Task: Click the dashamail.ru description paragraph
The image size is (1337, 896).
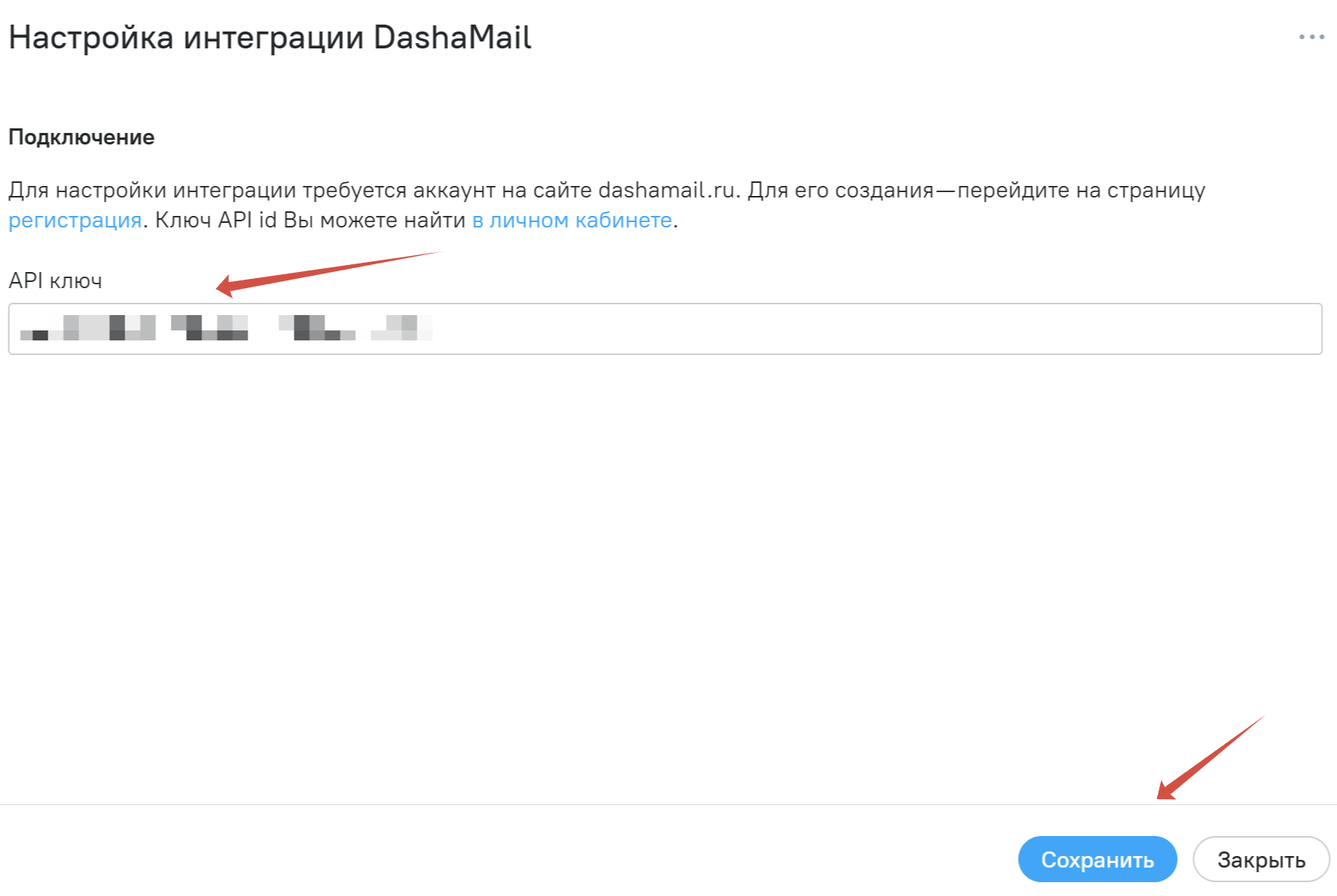Action: pos(607,205)
